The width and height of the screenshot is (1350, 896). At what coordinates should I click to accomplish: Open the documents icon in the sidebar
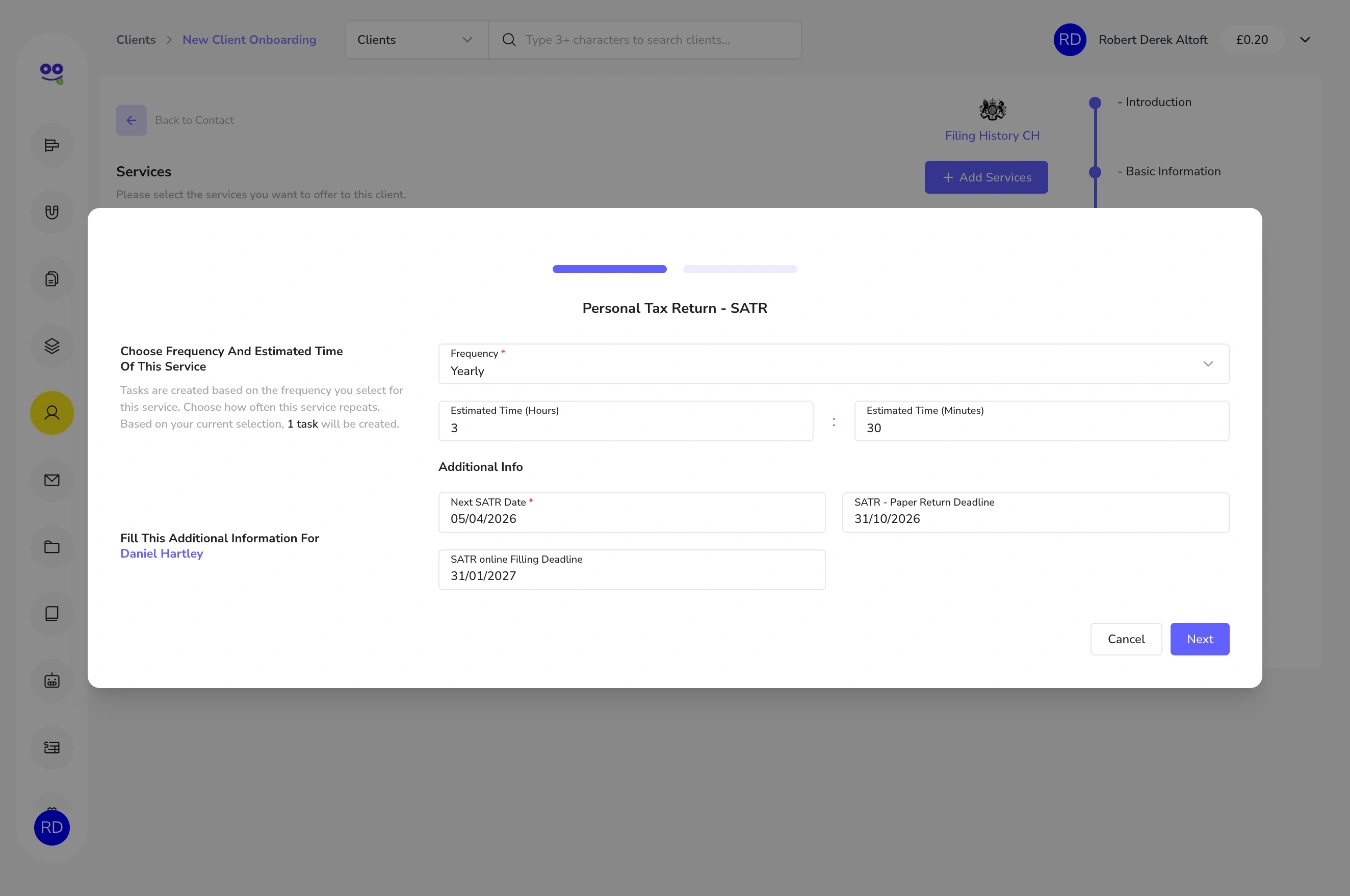[52, 279]
